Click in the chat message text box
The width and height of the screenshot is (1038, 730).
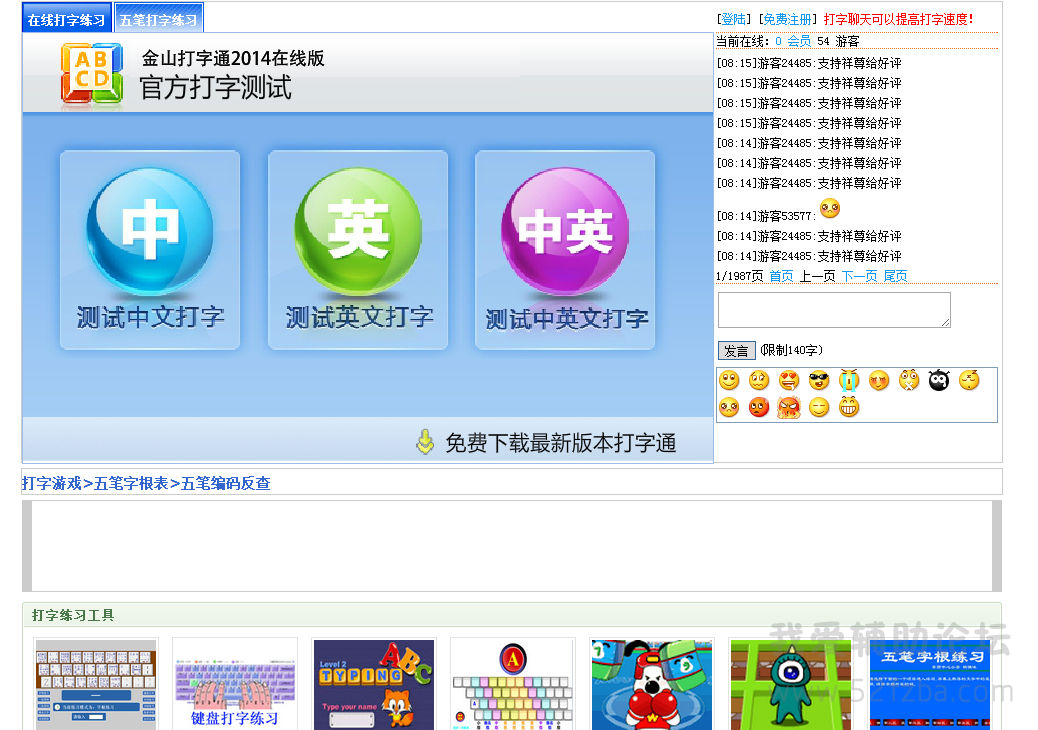(834, 310)
